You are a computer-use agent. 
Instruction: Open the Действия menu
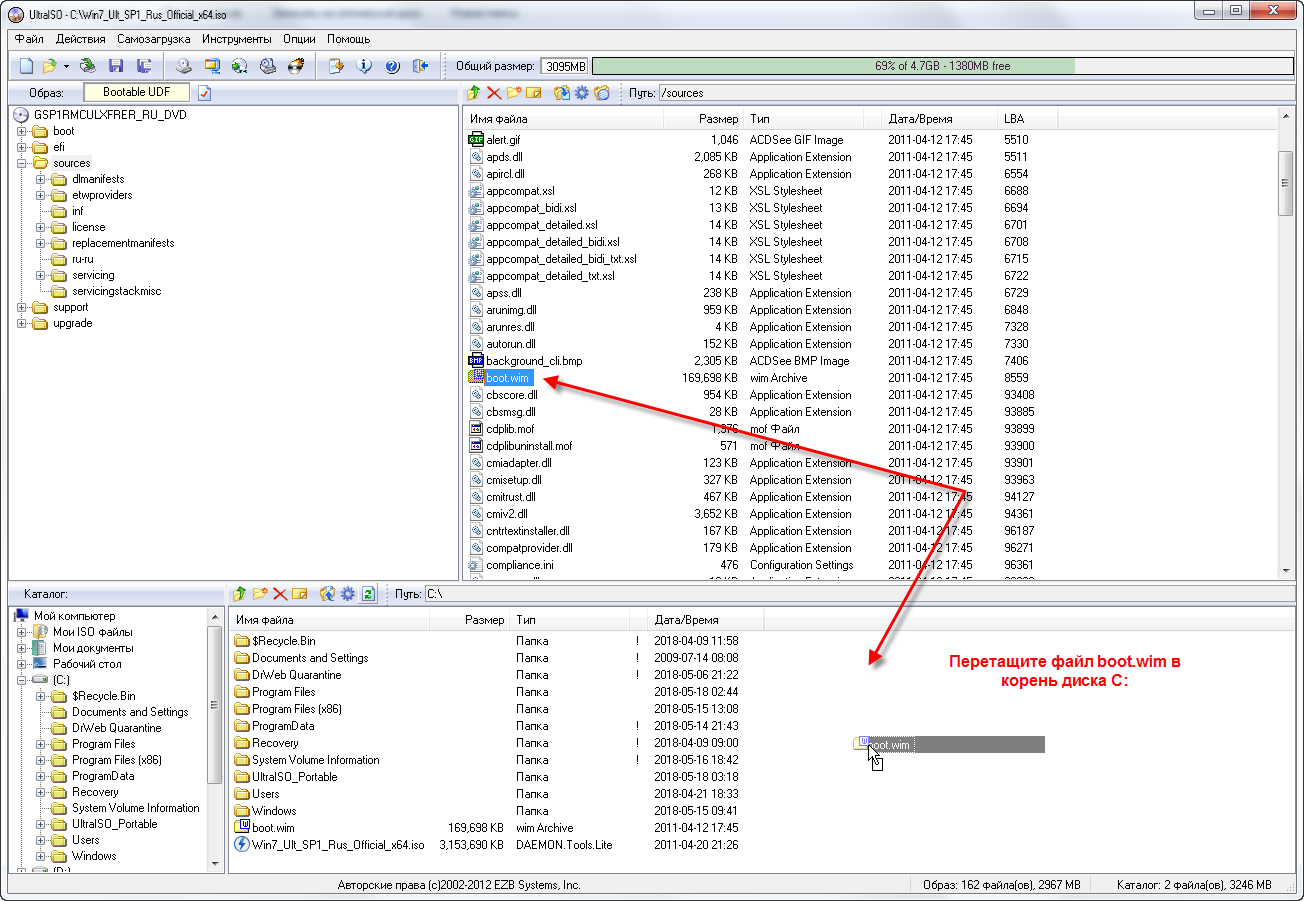81,39
